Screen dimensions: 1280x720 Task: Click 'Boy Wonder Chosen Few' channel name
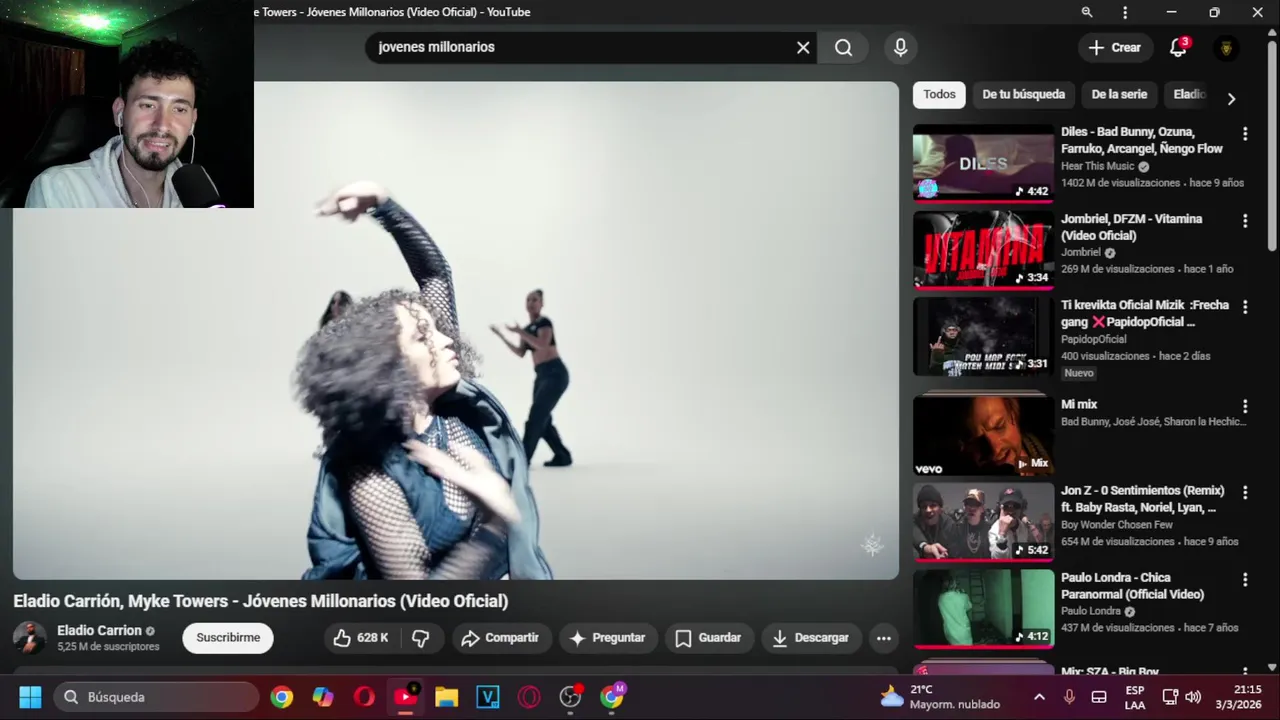1117,524
